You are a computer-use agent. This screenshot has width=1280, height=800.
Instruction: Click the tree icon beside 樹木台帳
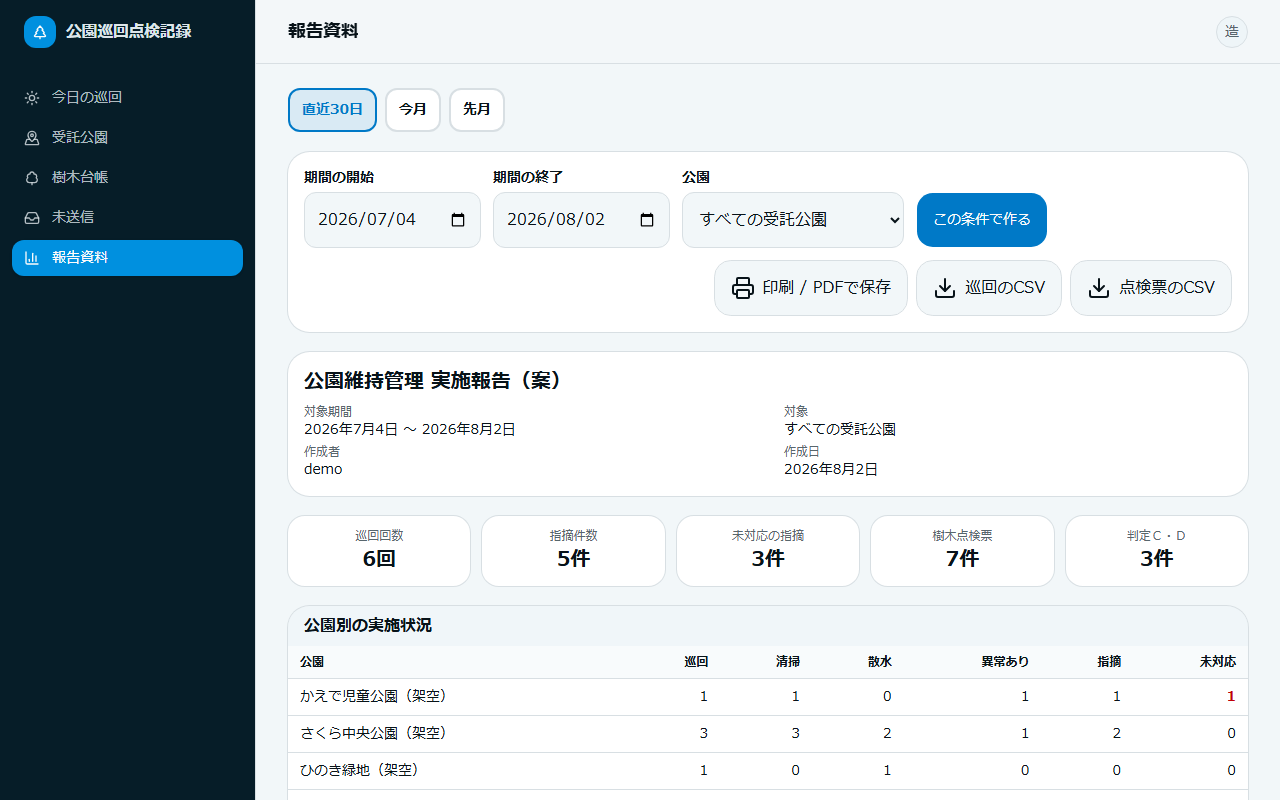click(x=32, y=178)
